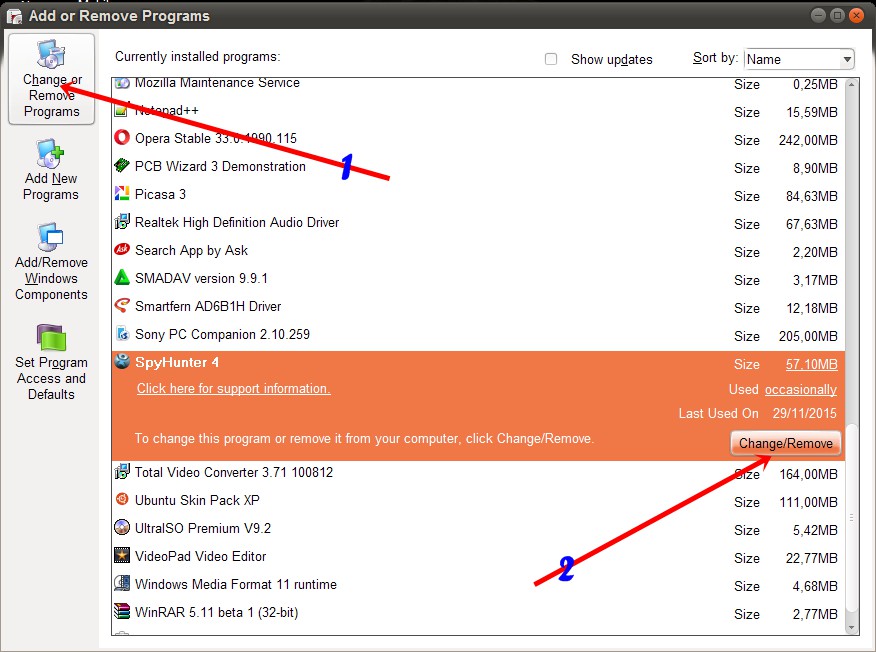Select Sony PC Companion 2.10.259 entry

tap(478, 334)
